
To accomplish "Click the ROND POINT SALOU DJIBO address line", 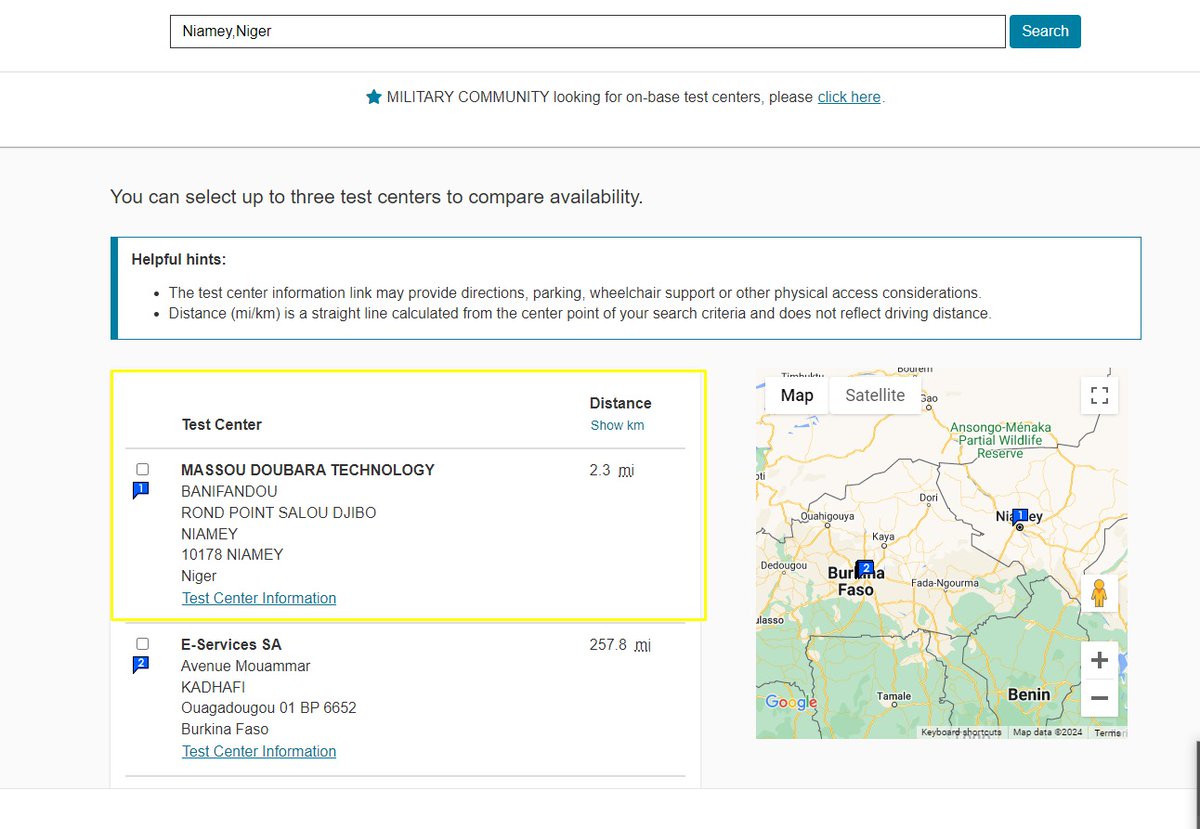I will (x=279, y=513).
